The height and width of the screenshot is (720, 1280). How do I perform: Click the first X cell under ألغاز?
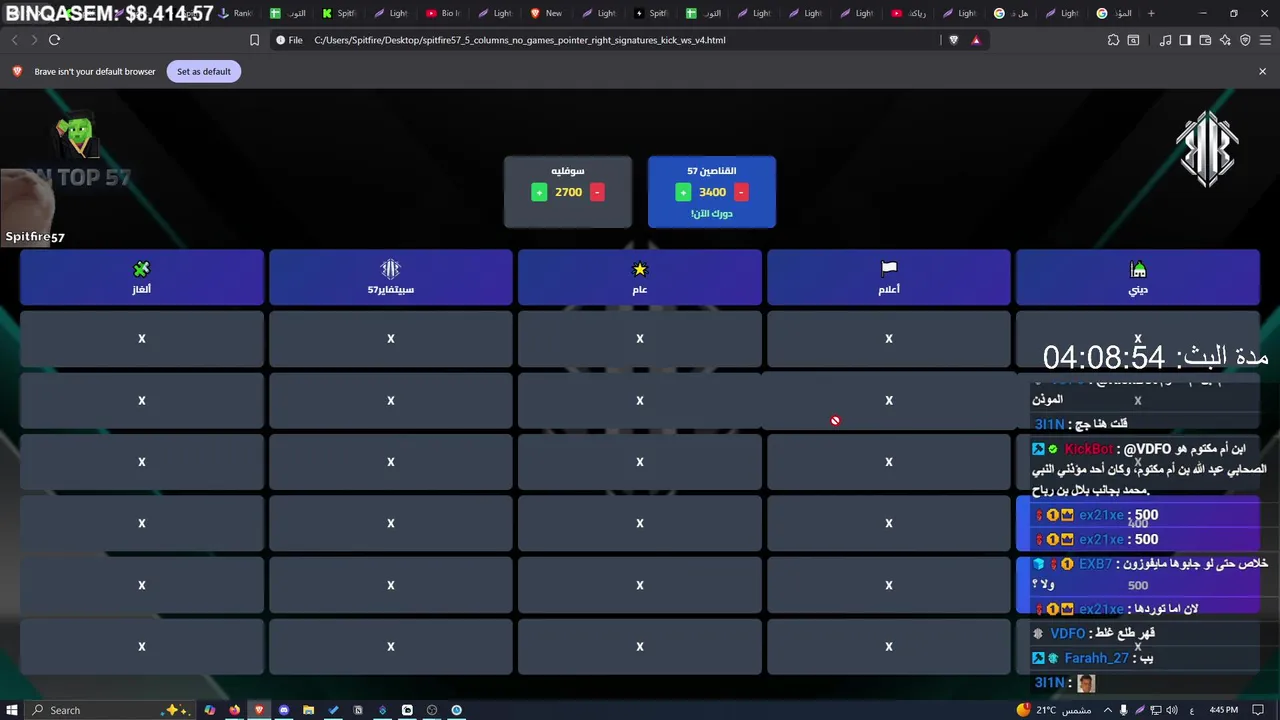[142, 339]
